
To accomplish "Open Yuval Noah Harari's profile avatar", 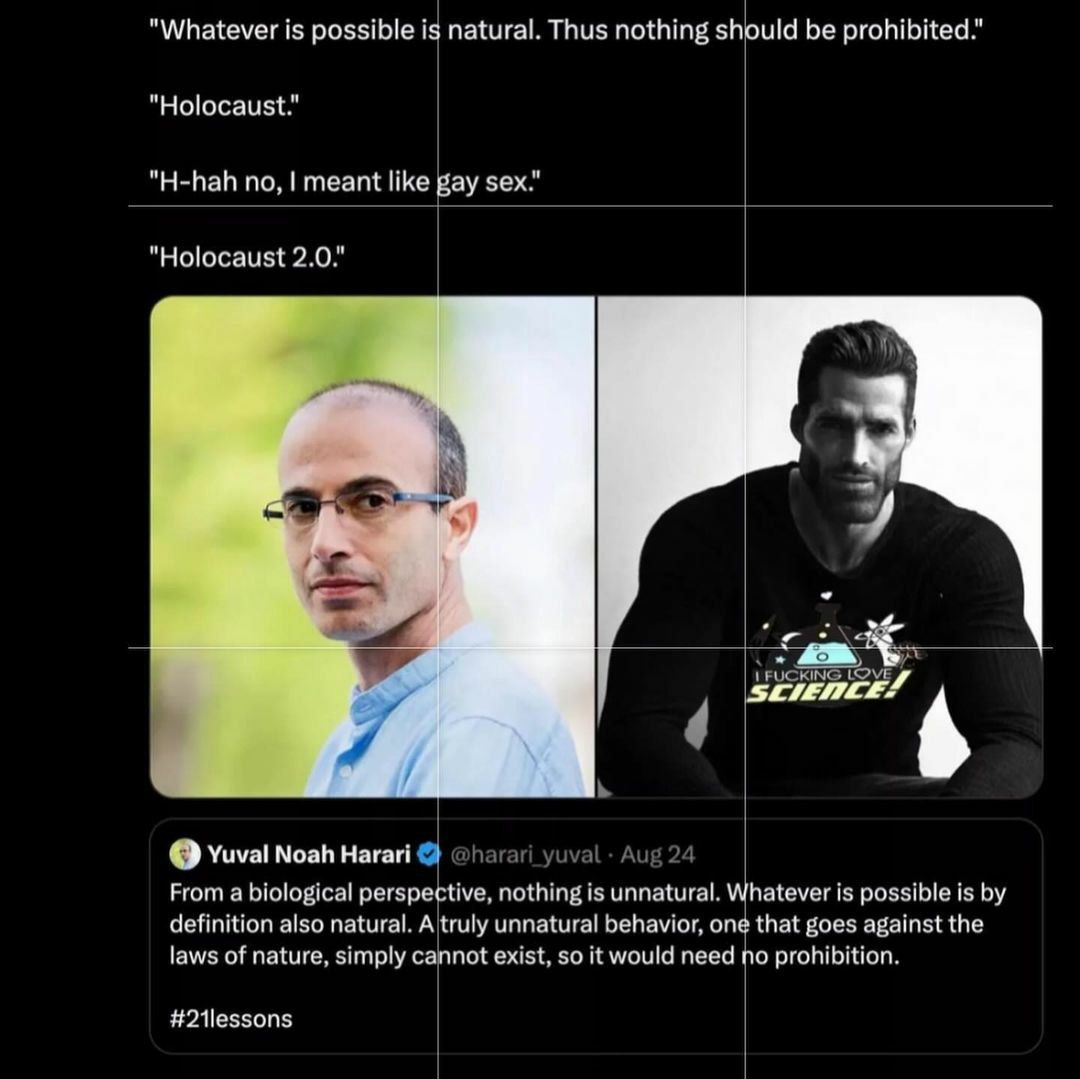I will pyautogui.click(x=184, y=855).
